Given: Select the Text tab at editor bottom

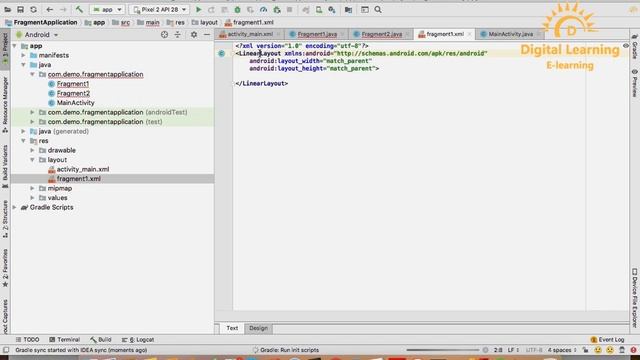Looking at the screenshot, I should point(232,328).
